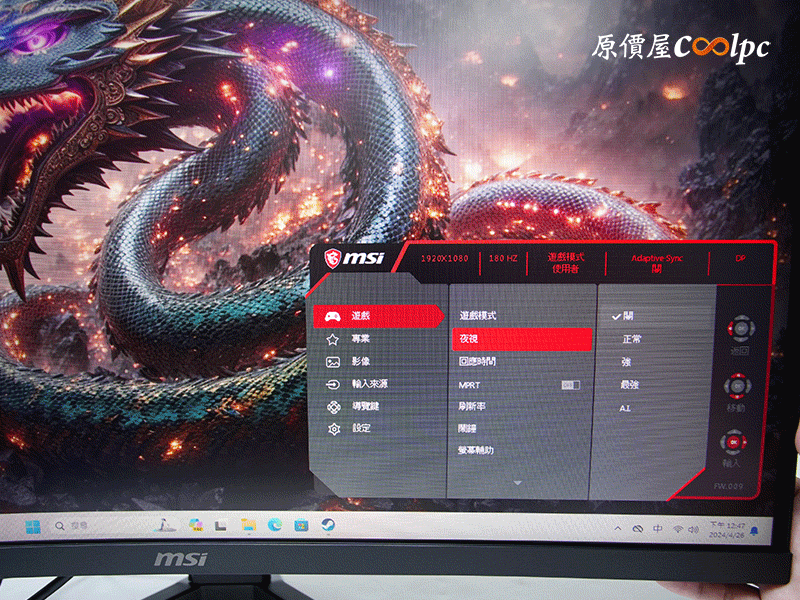Click the taskbar clock showing 12:47
Viewport: 800px width, 600px height.
pos(727,530)
